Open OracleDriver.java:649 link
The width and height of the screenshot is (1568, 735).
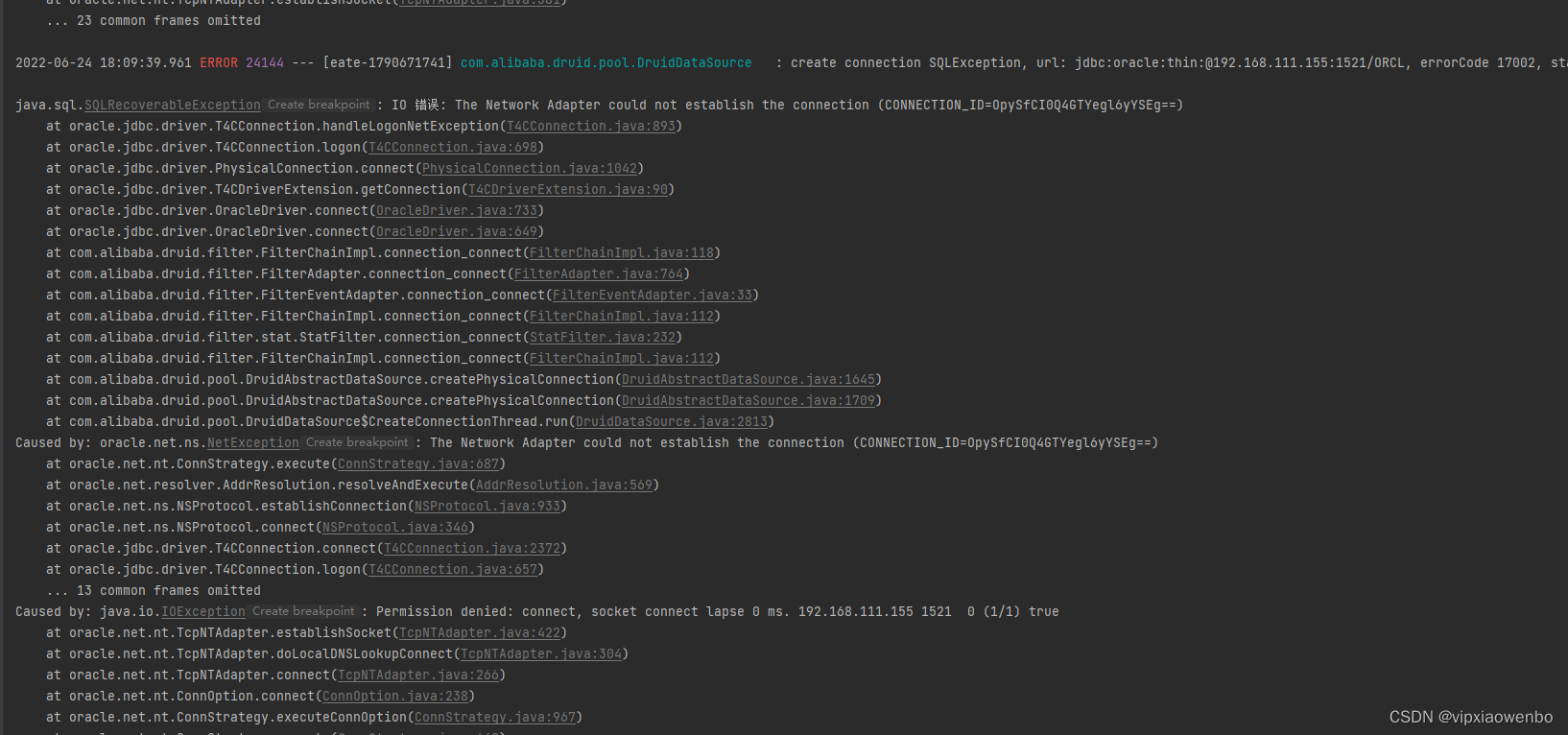pyautogui.click(x=457, y=232)
